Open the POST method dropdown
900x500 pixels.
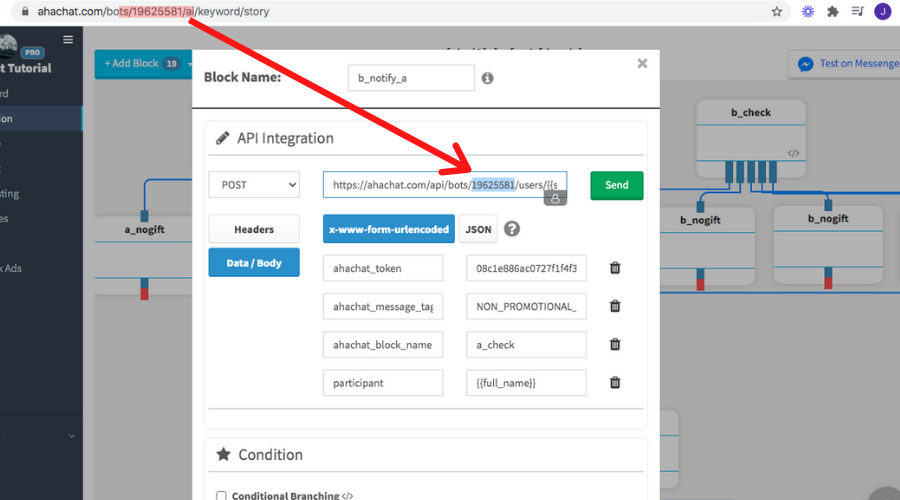pos(254,185)
